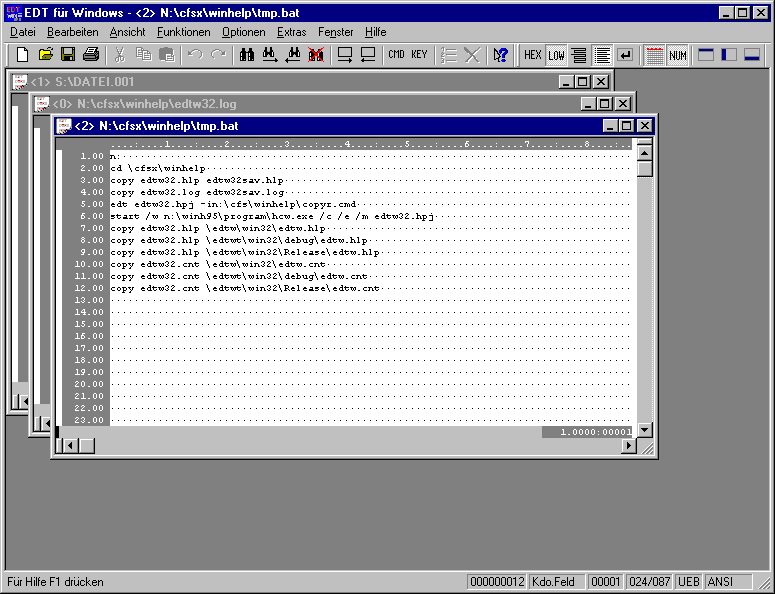
Task: Start a search with the binoculars icon
Action: point(246,55)
